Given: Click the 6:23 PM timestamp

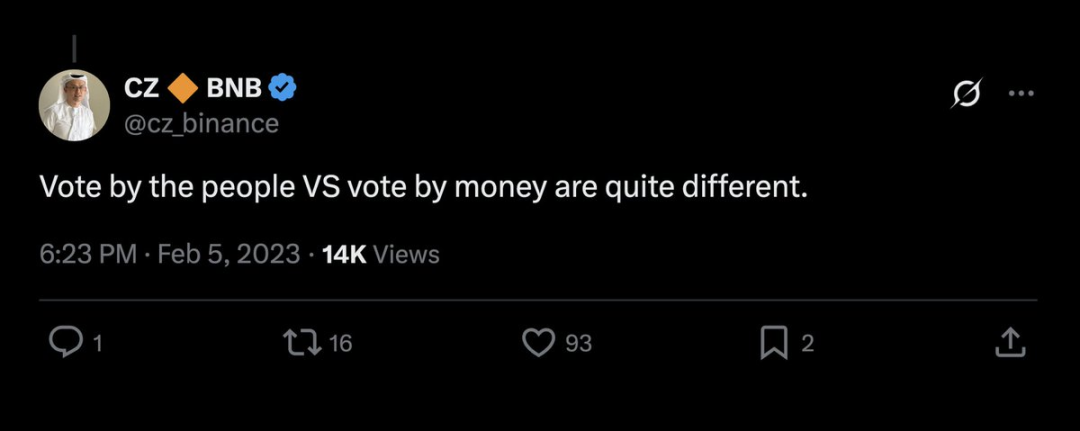Looking at the screenshot, I should pos(88,254).
